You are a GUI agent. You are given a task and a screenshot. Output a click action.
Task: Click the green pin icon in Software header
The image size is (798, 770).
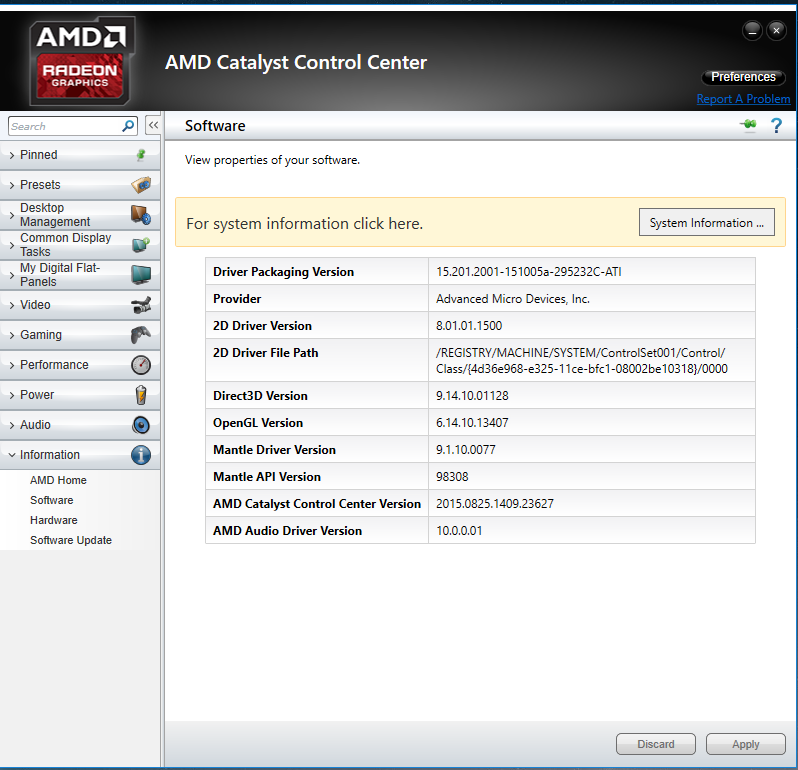747,125
